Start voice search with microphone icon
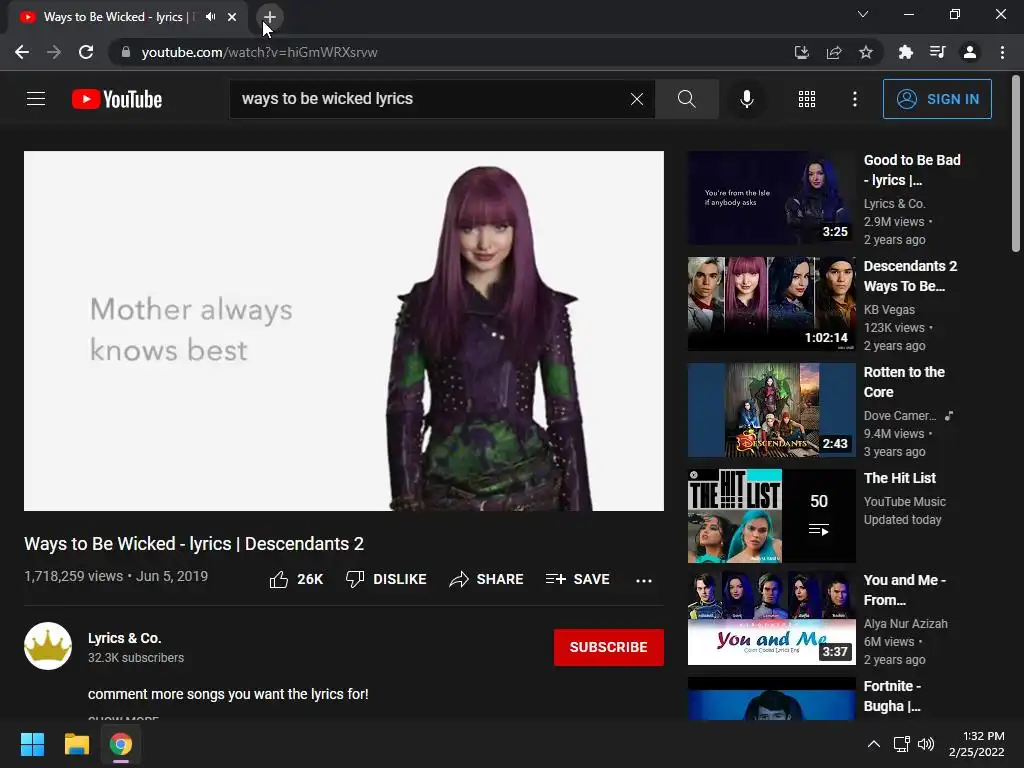 coord(746,99)
